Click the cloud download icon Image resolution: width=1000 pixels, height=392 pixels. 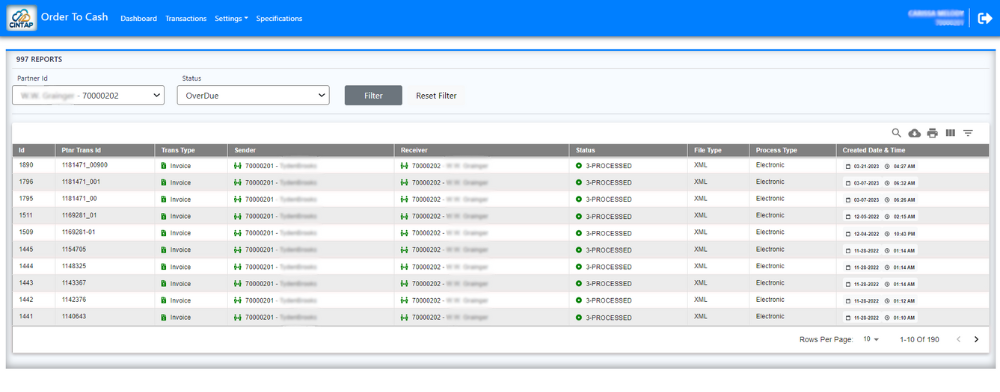[x=915, y=133]
